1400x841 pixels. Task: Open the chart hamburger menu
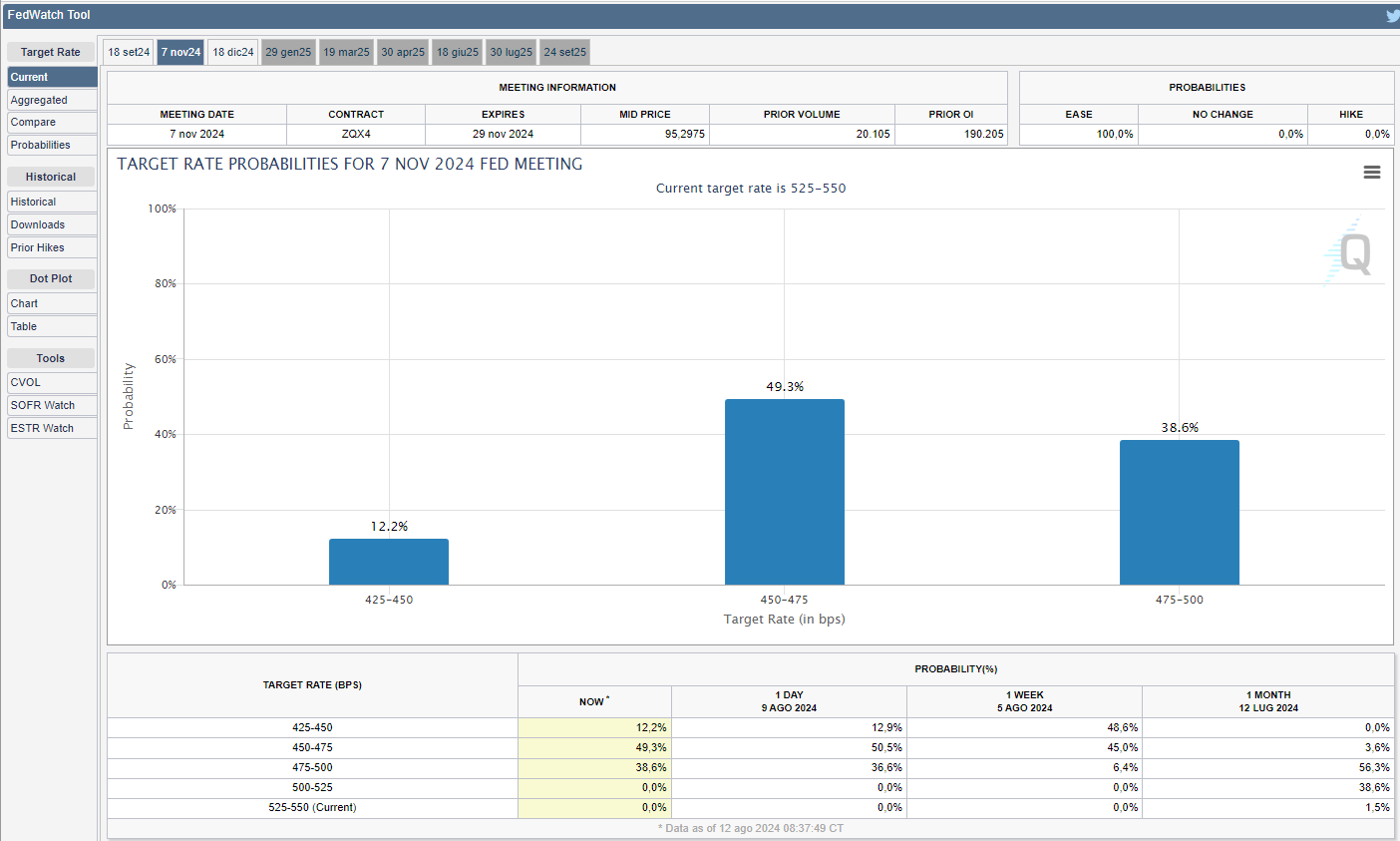coord(1372,173)
